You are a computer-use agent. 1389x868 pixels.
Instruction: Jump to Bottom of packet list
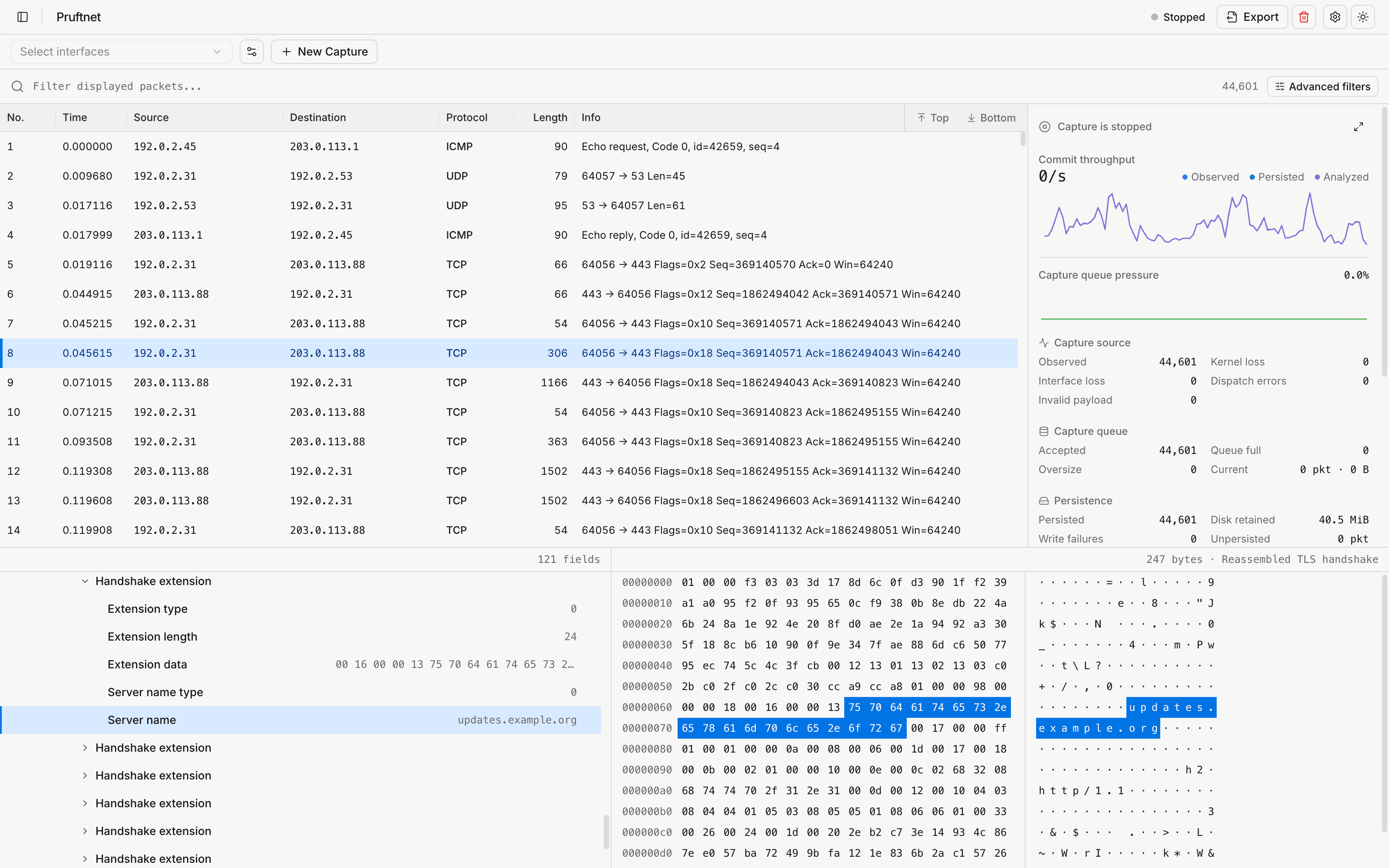pos(991,118)
